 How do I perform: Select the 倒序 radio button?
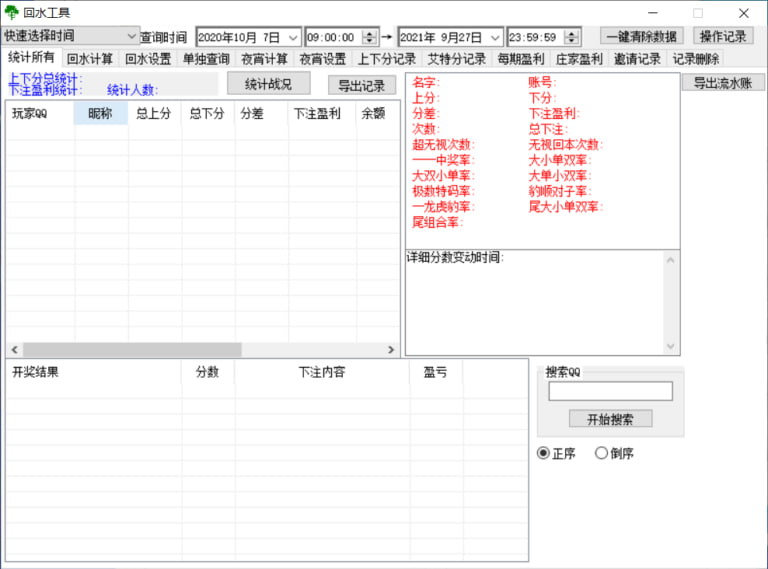(602, 453)
